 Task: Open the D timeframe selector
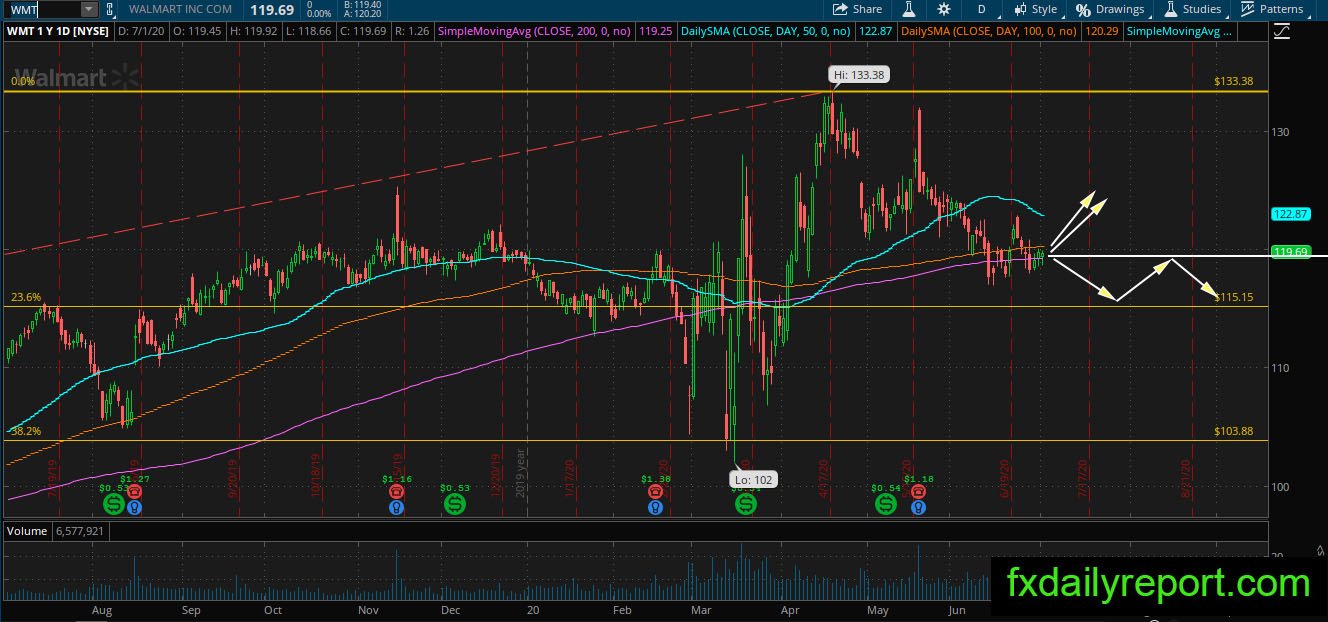(x=981, y=9)
